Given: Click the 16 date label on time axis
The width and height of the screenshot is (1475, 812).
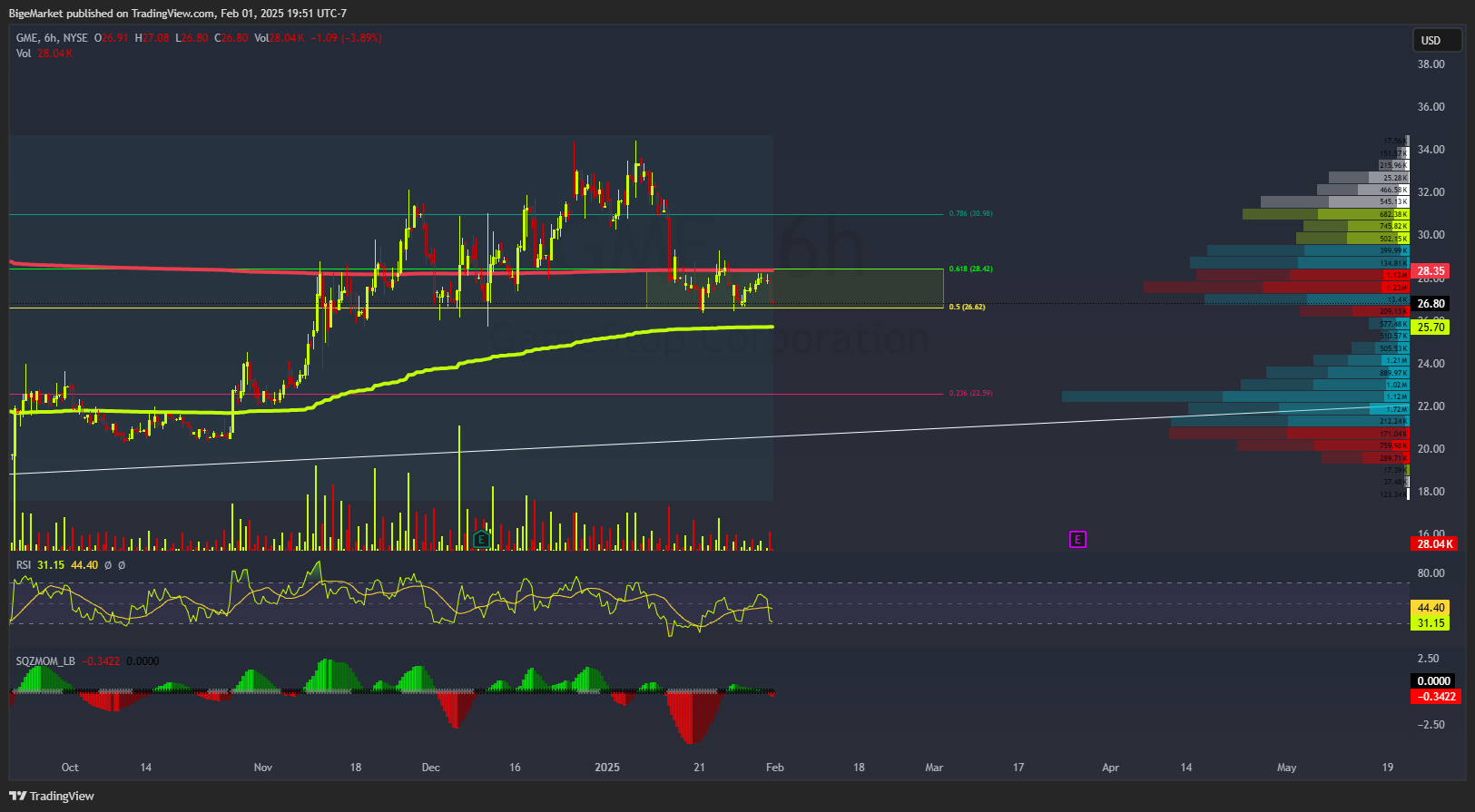Looking at the screenshot, I should point(515,768).
